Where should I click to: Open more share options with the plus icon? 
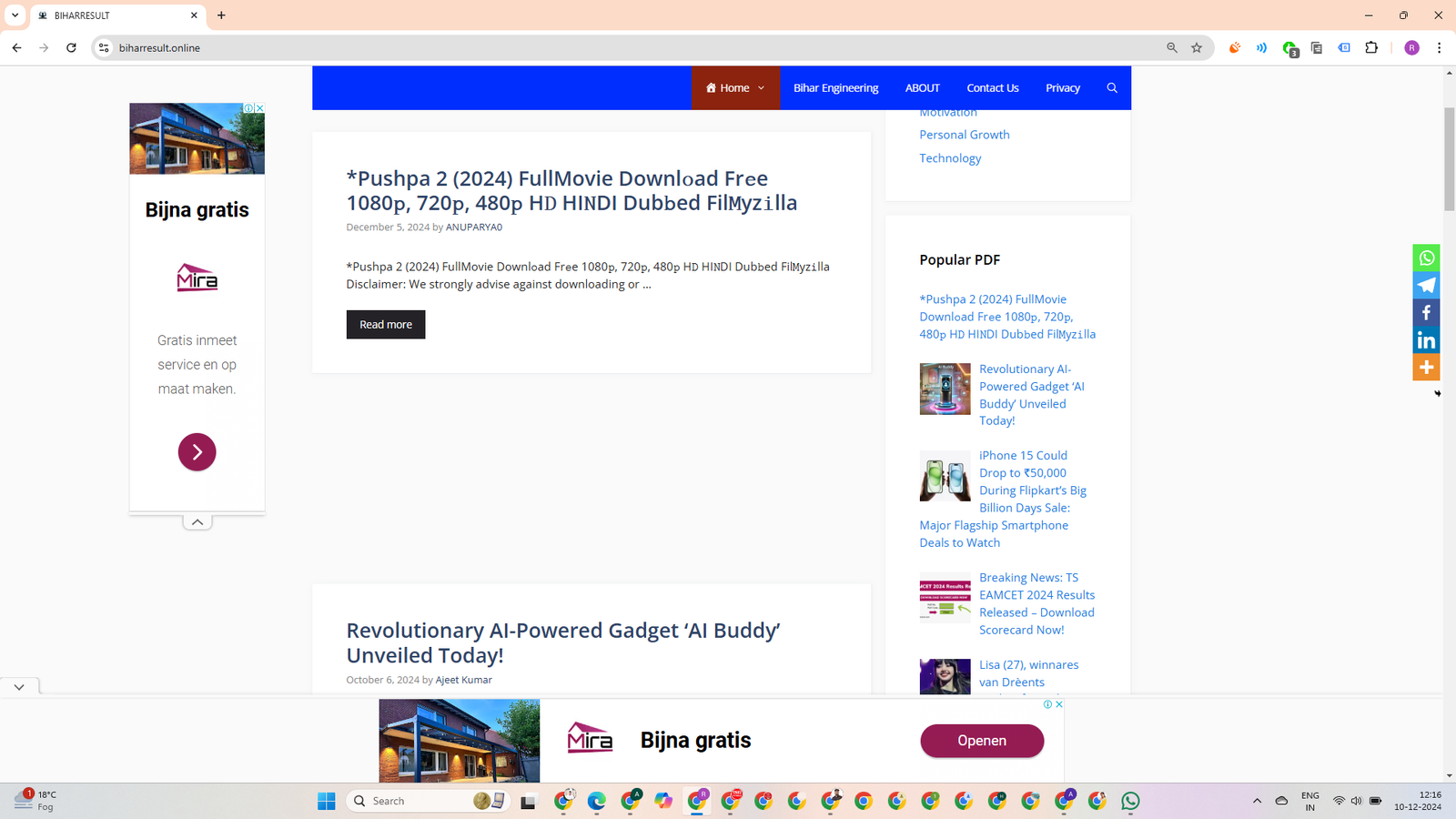coord(1426,367)
